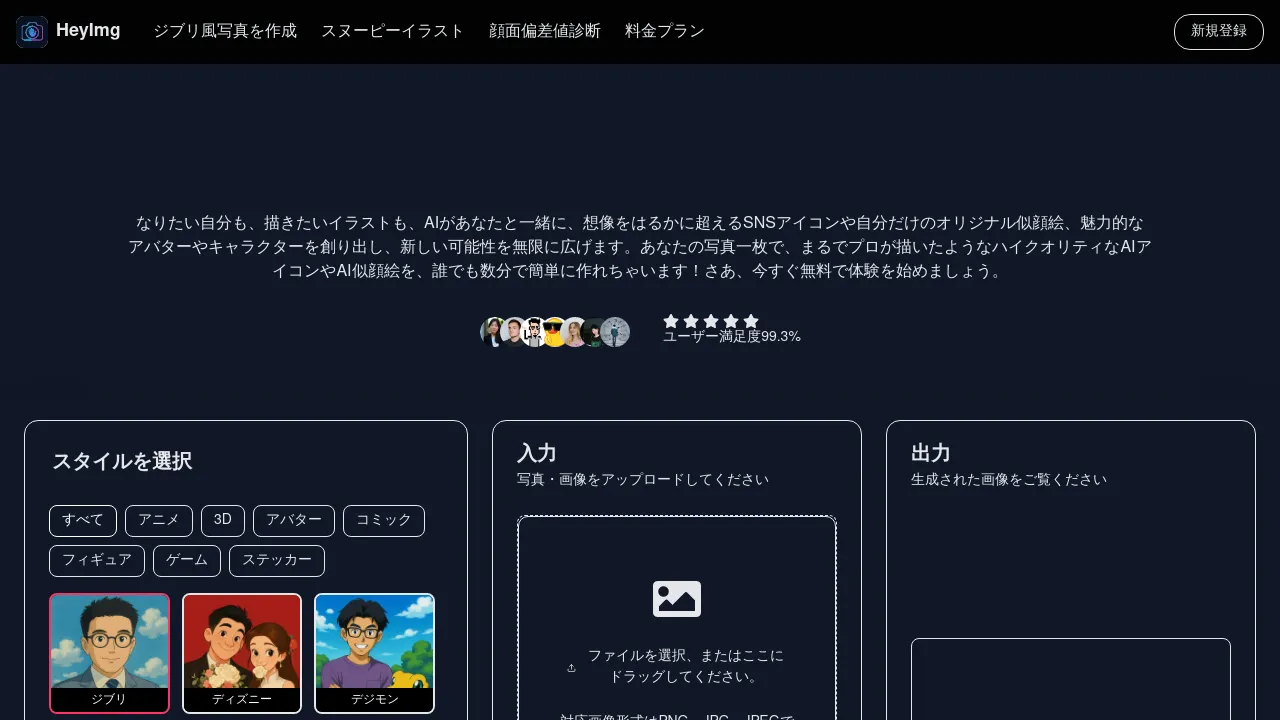This screenshot has height=720, width=1280.
Task: Pick the デジモン style thumbnail
Action: click(375, 653)
